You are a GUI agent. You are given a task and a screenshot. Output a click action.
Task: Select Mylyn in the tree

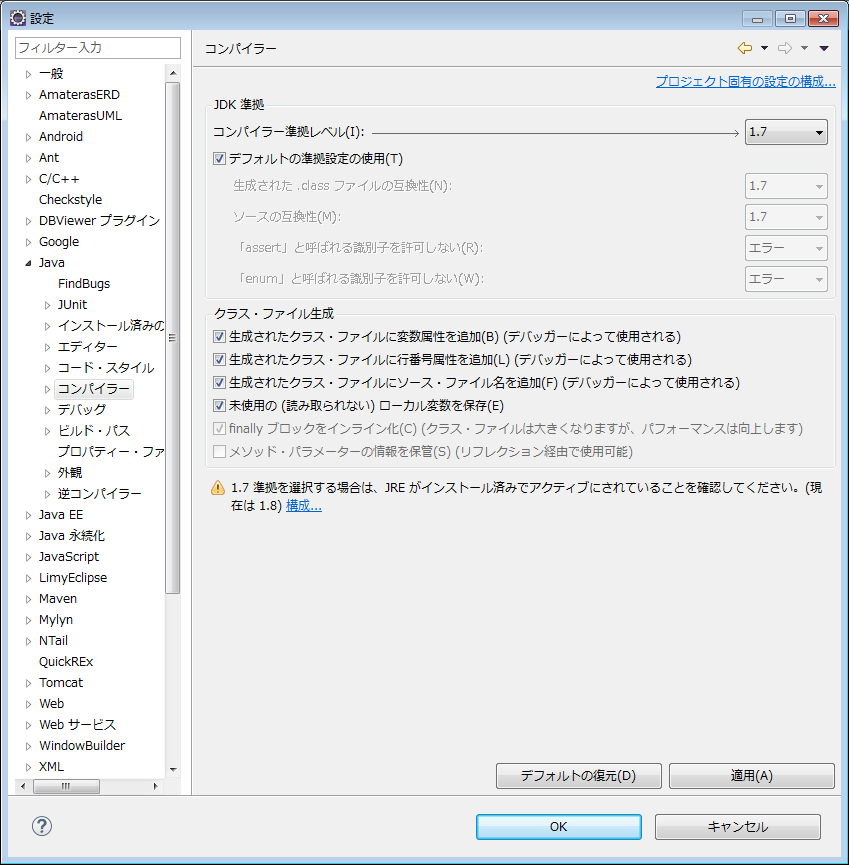pos(56,620)
